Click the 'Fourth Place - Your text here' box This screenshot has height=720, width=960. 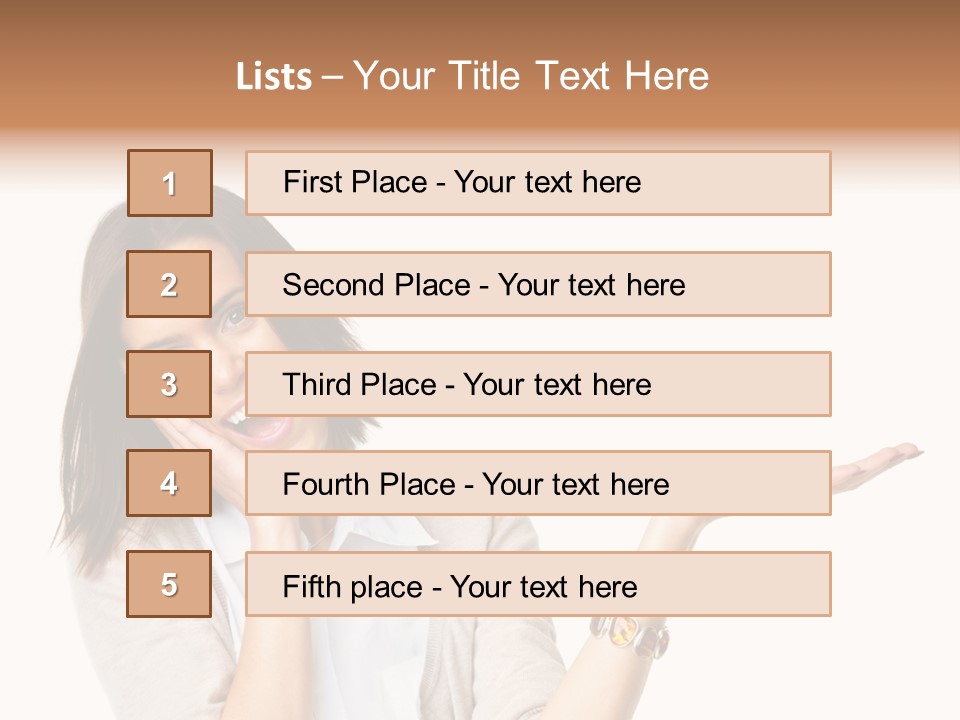click(538, 483)
